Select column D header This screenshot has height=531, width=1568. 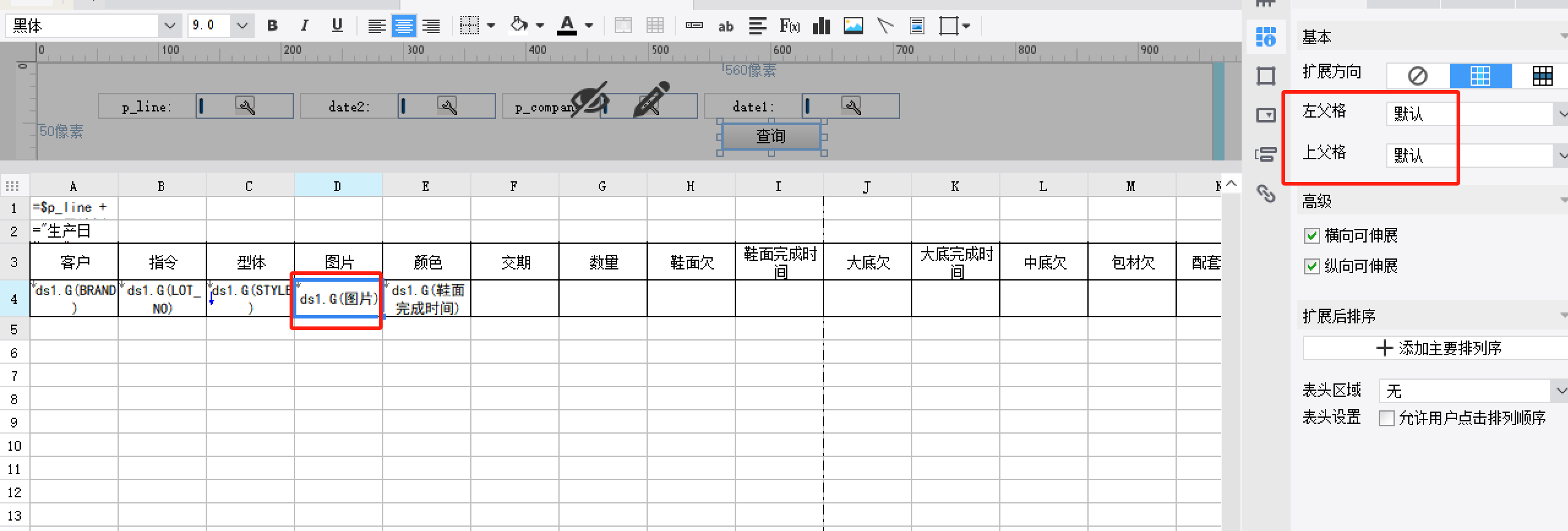point(338,186)
